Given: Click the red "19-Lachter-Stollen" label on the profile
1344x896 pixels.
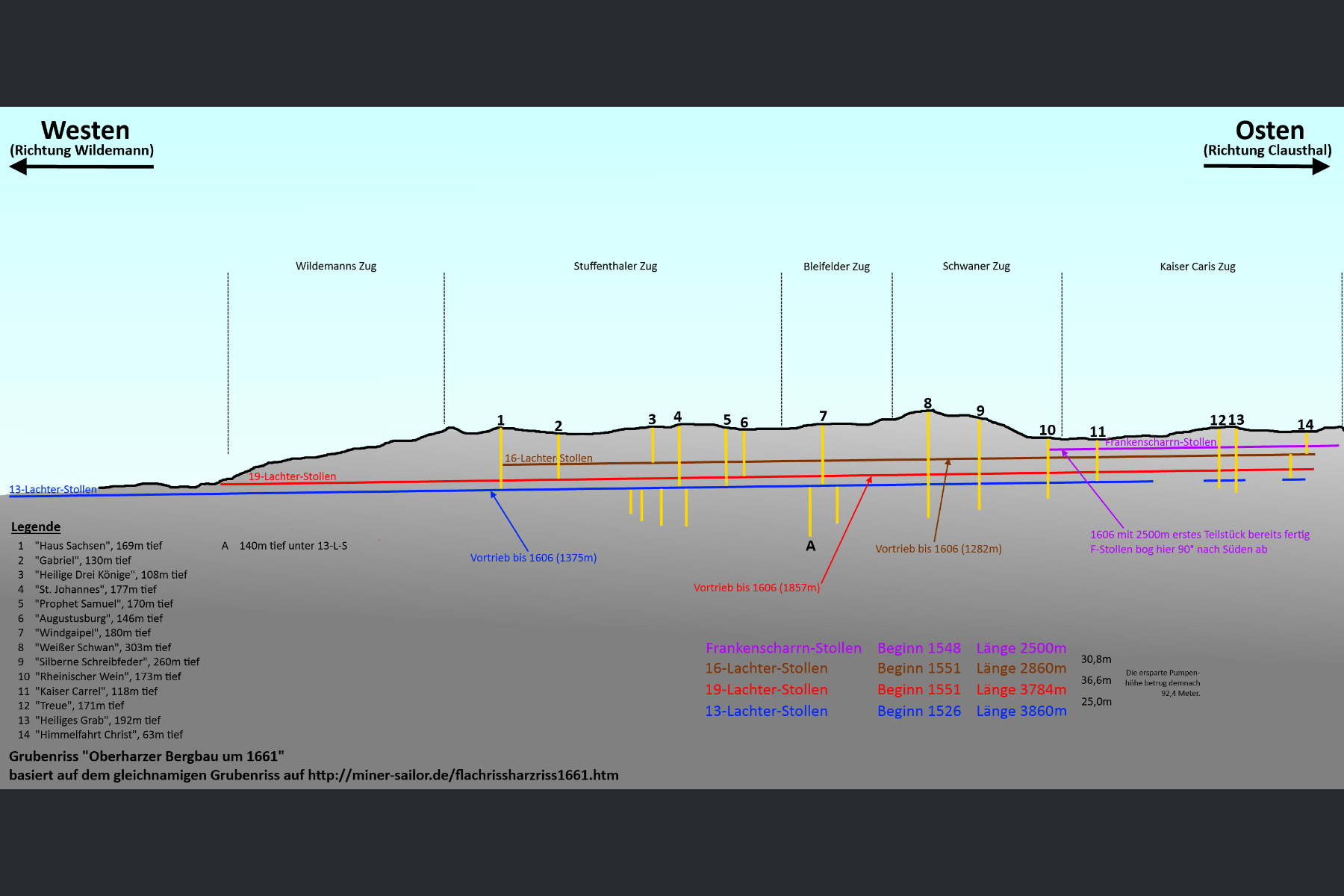Looking at the screenshot, I should (x=292, y=476).
